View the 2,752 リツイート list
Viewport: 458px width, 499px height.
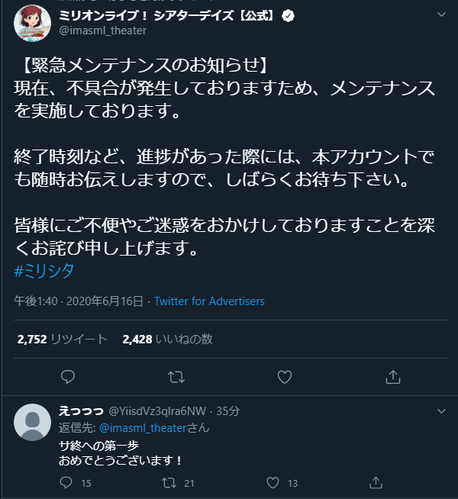coord(62,339)
